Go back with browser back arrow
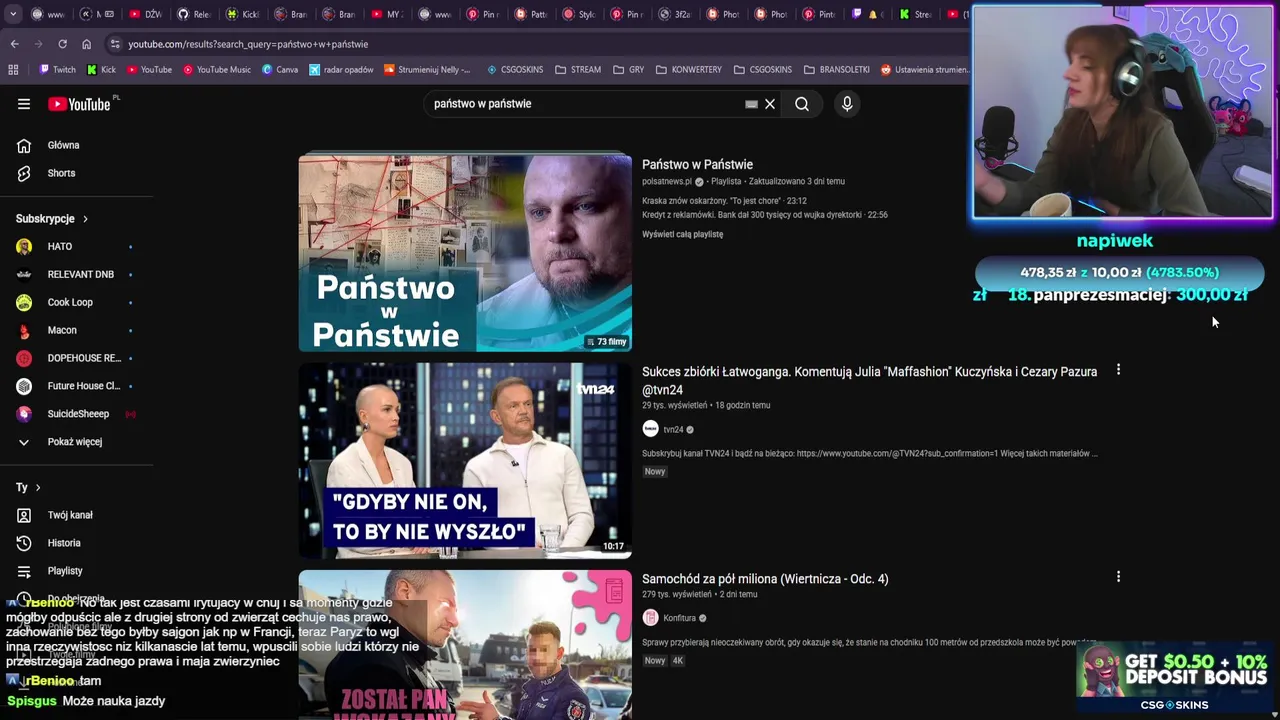The image size is (1280, 720). click(x=14, y=44)
